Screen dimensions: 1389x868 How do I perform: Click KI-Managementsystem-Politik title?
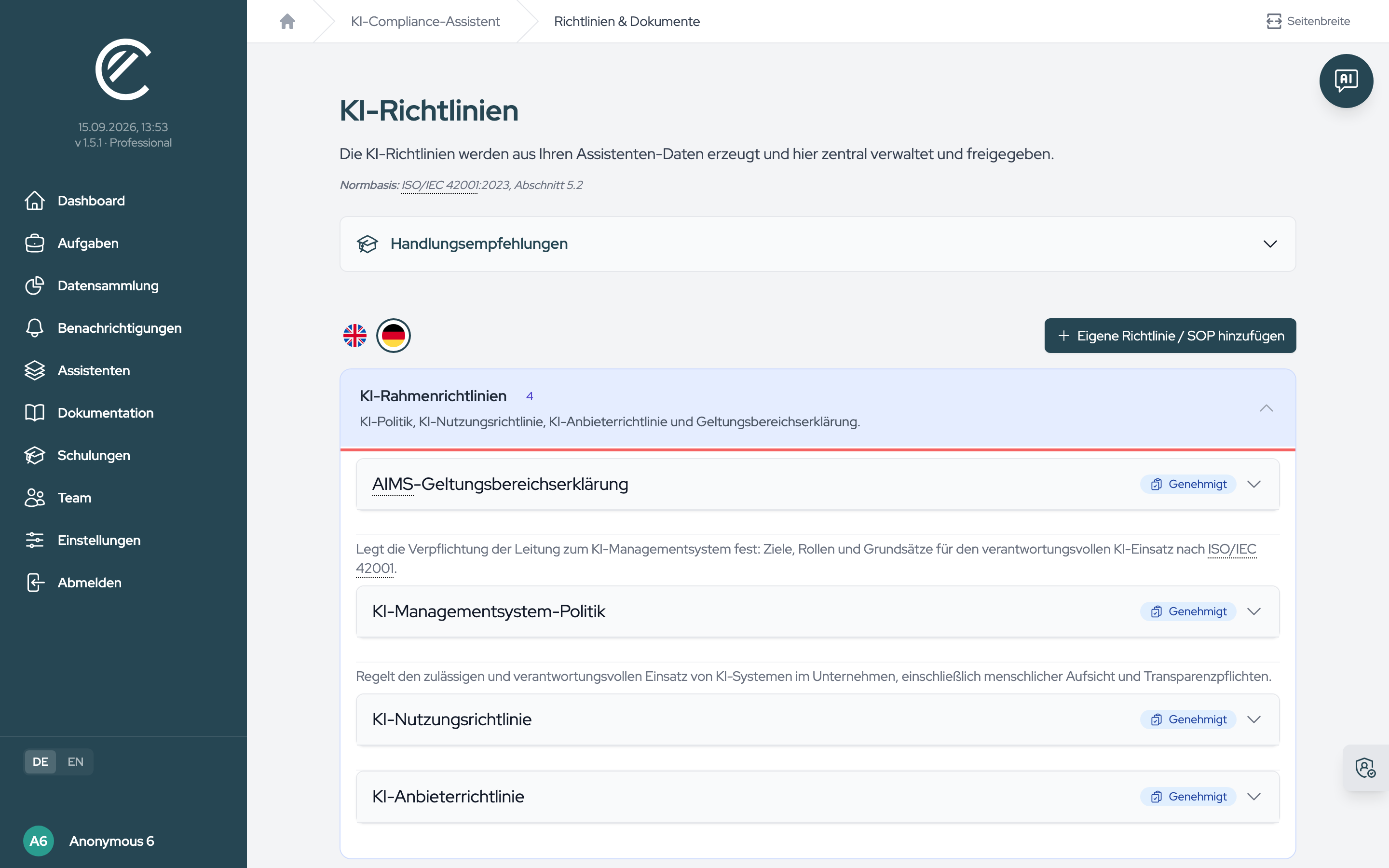tap(489, 611)
